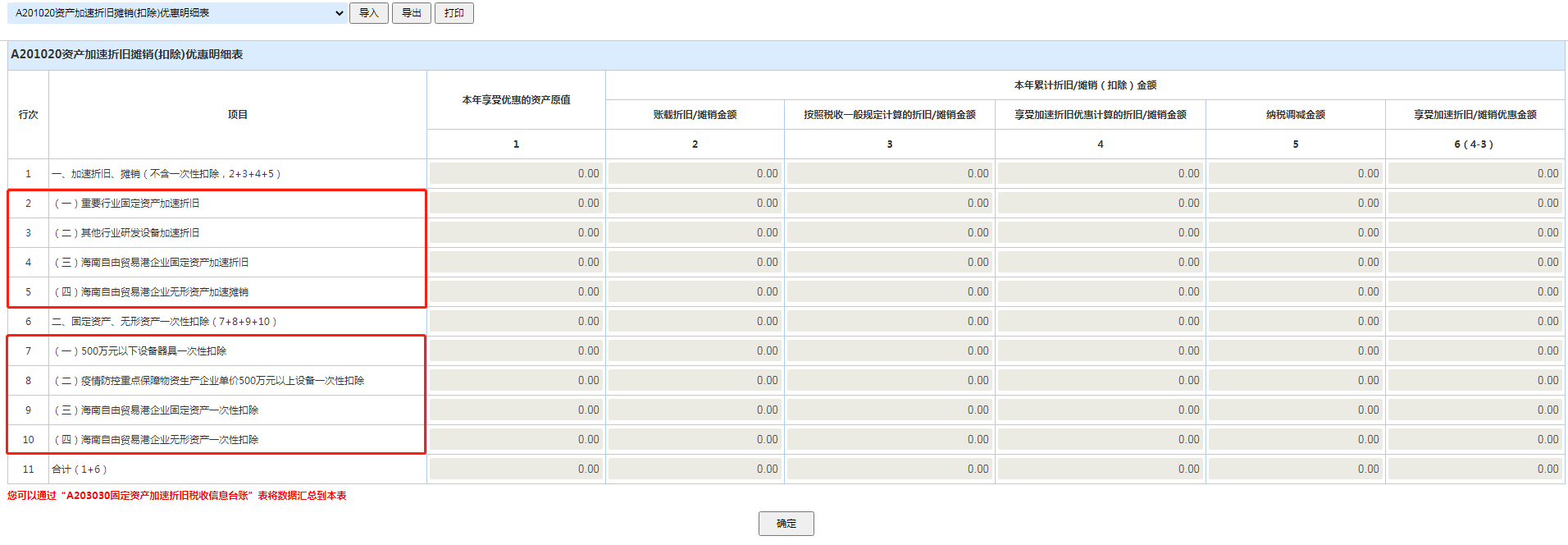Click row 3 其他行业研发设备加速折旧 column 2 field
Screen dimensions: 1568x545
pos(695,232)
